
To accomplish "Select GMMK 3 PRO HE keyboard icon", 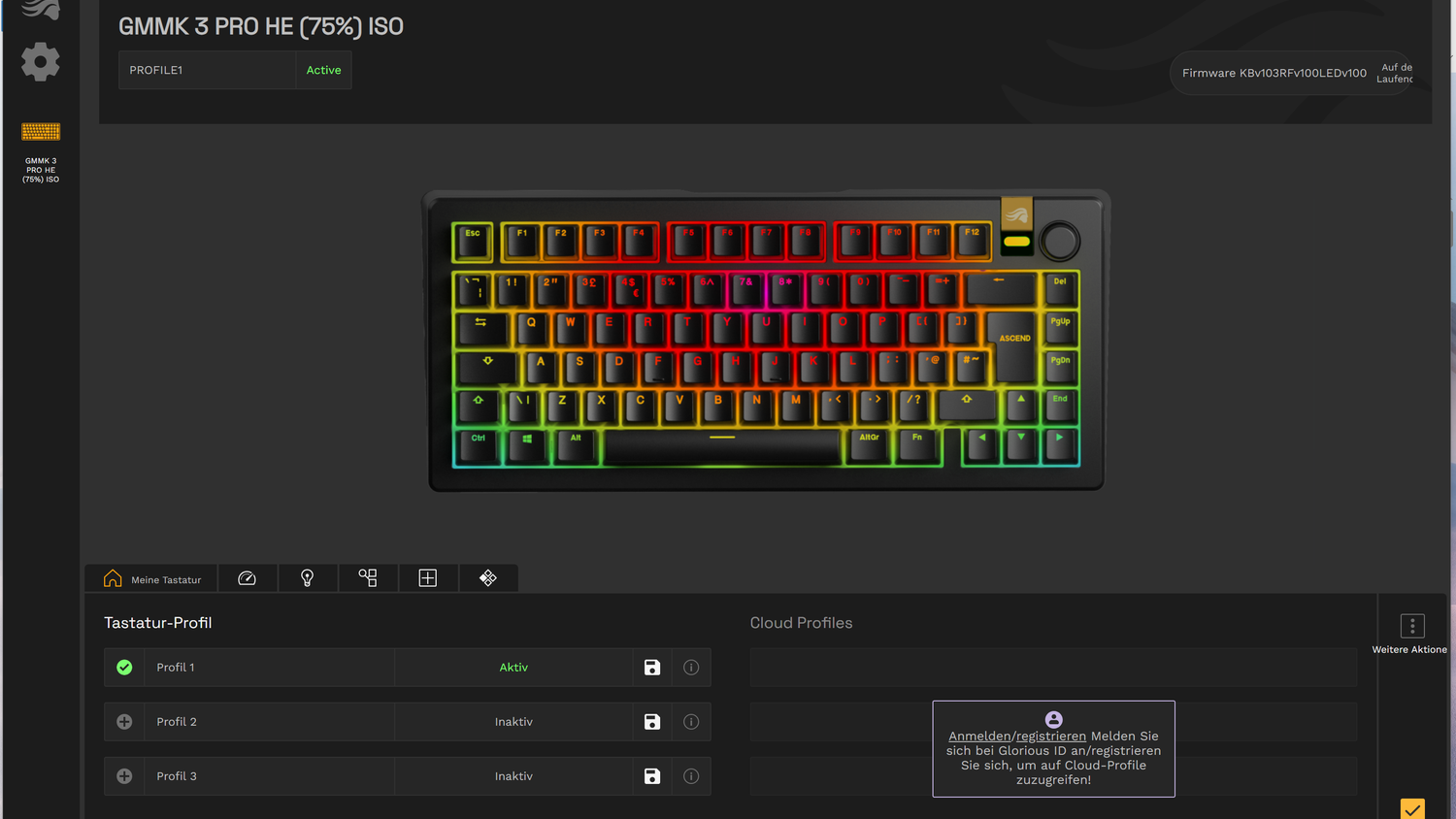I will (x=41, y=131).
